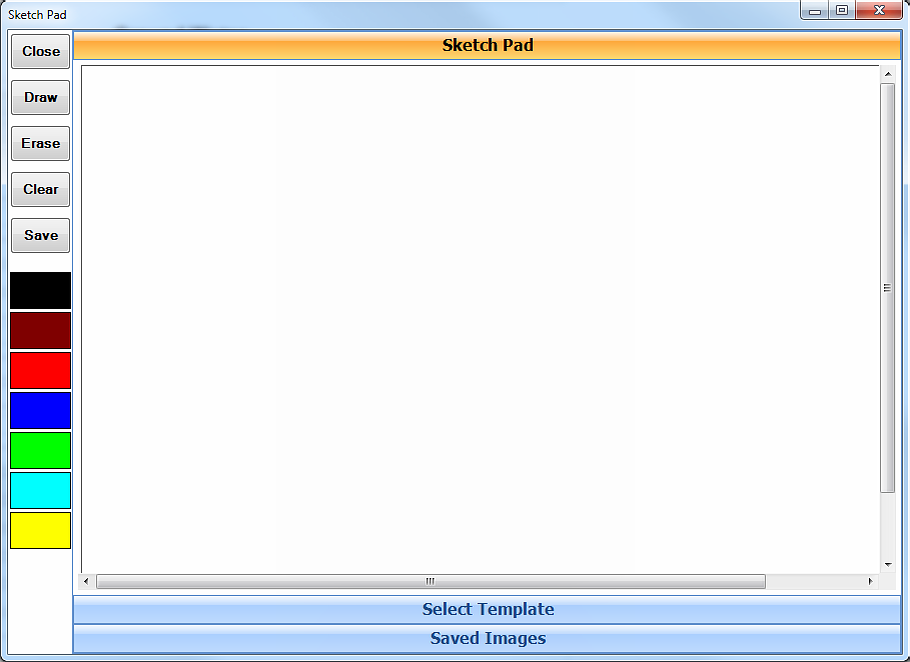This screenshot has width=910, height=662.
Task: Click the Sketch Pad header bar
Action: coord(487,45)
